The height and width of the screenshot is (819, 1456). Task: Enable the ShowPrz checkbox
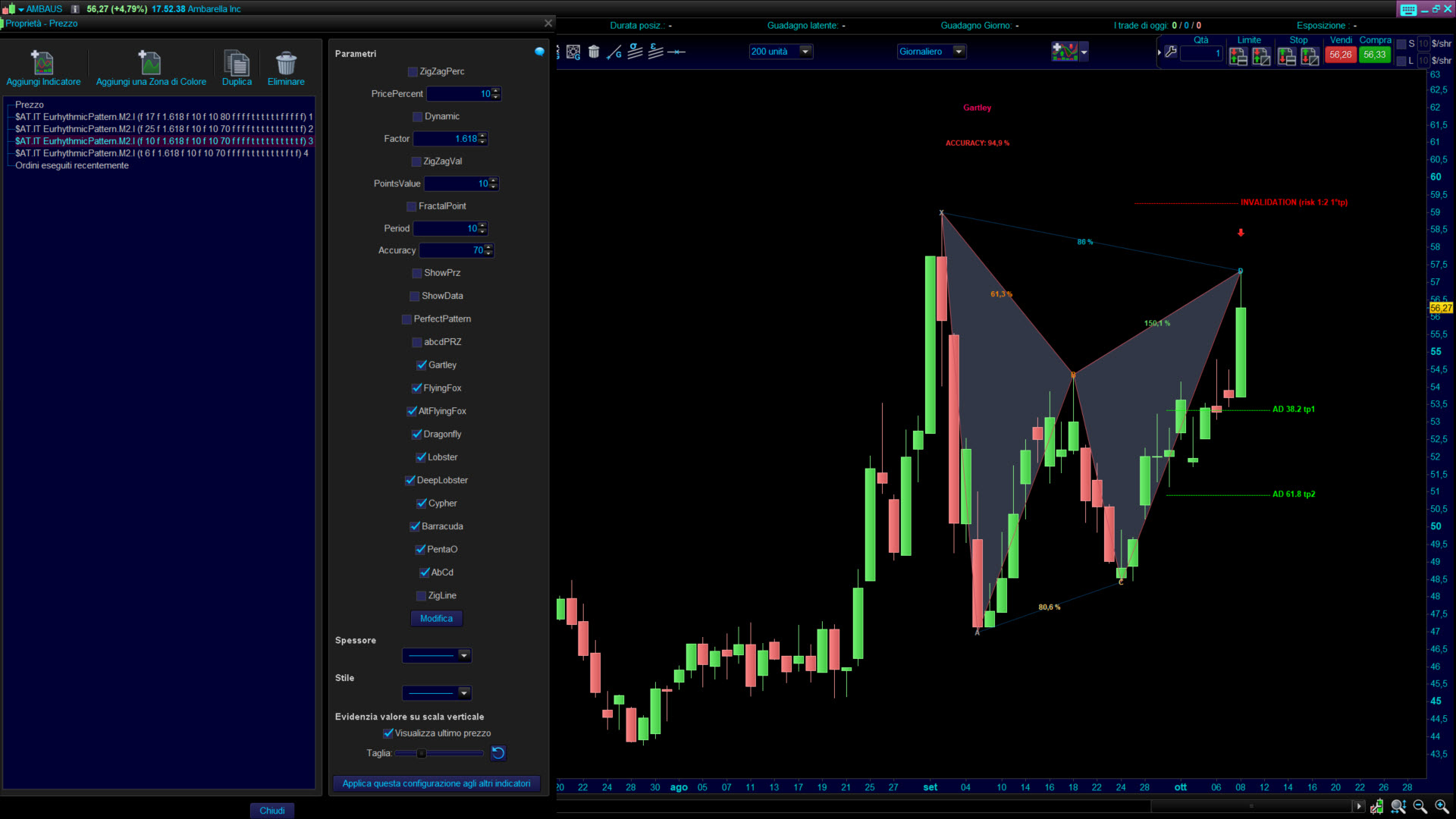click(x=417, y=273)
